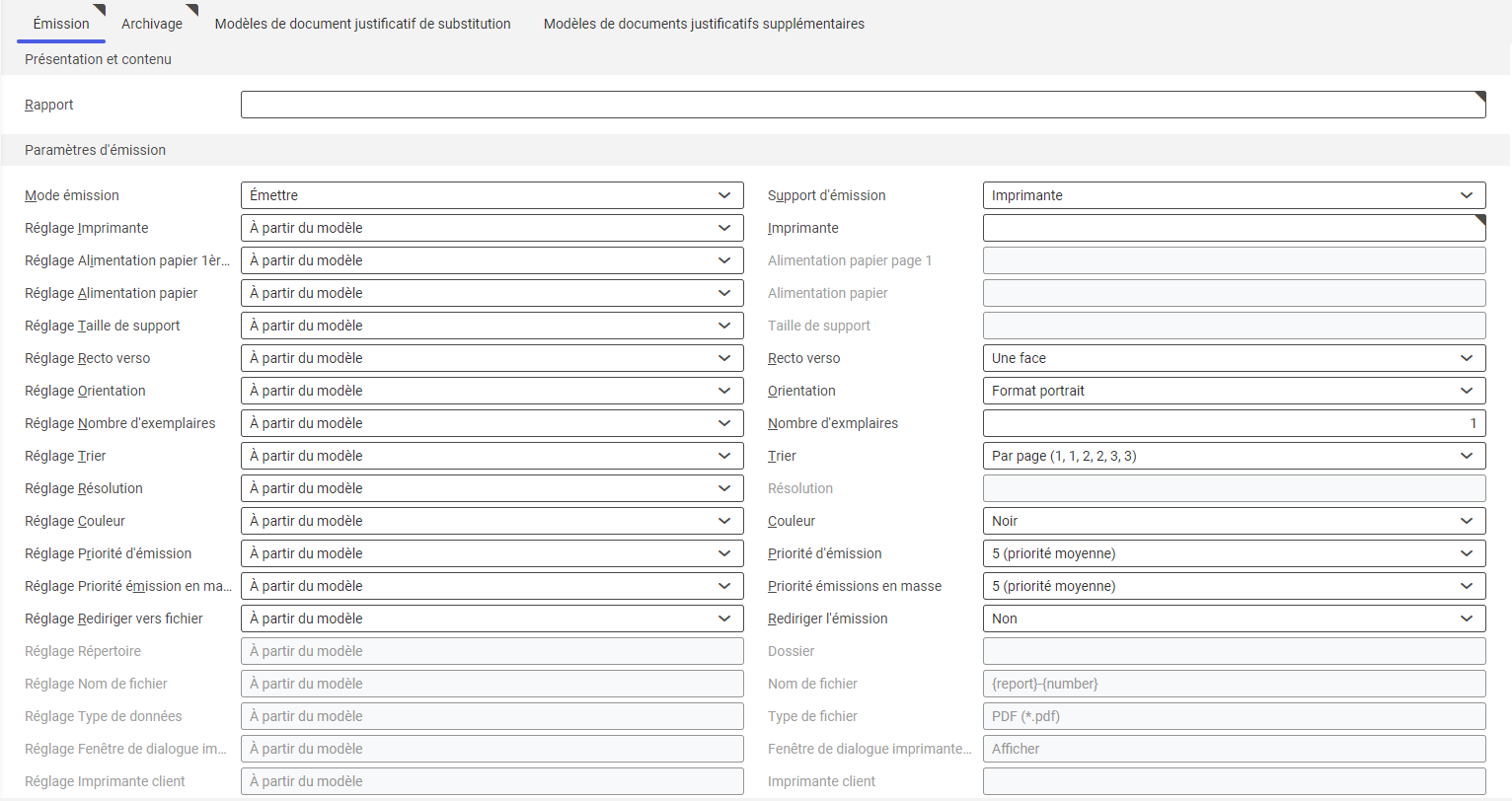
Task: Click into the Rapport input field
Action: (x=864, y=105)
